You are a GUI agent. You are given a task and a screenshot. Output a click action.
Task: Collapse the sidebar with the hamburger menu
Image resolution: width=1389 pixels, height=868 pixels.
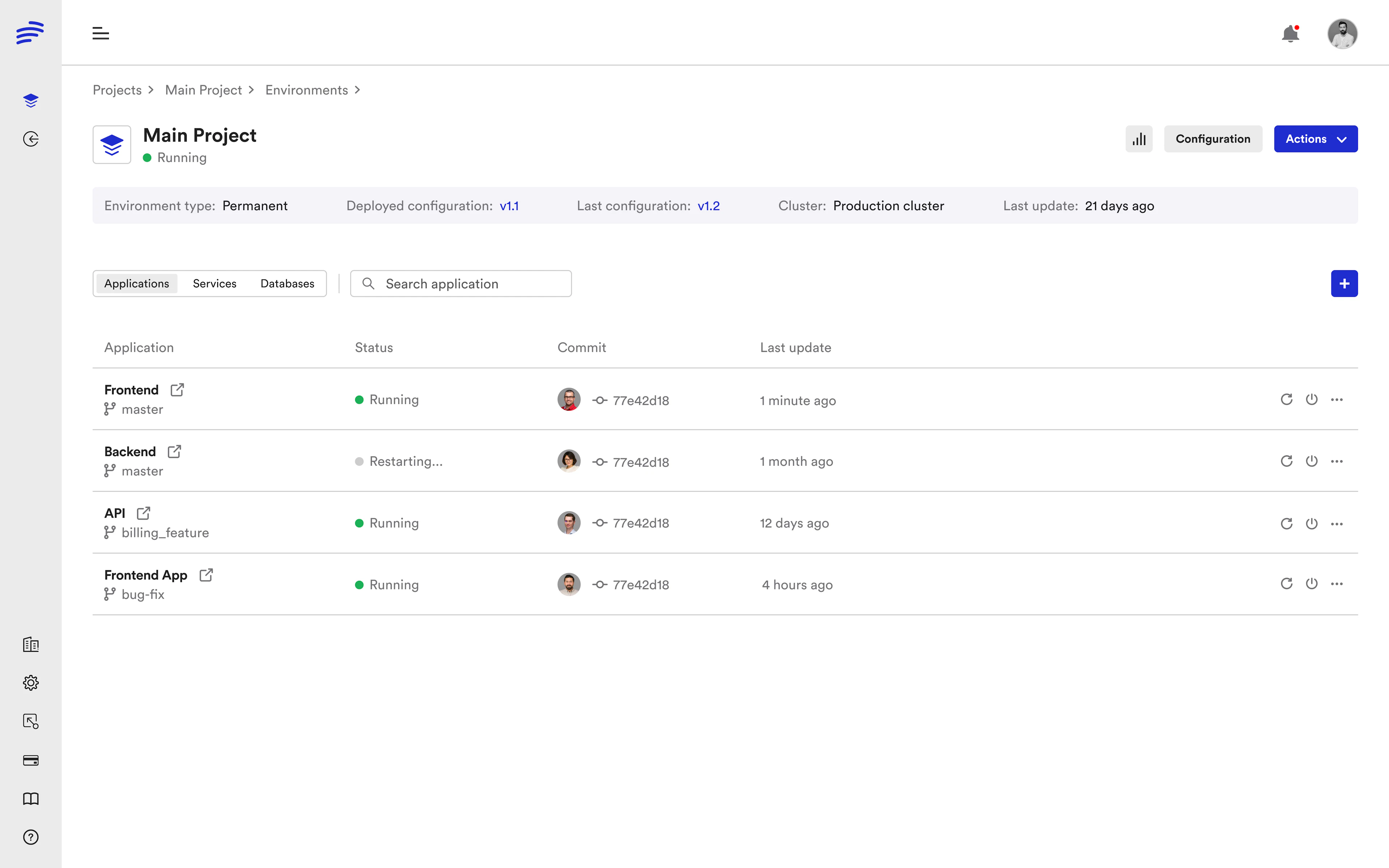pyautogui.click(x=101, y=33)
